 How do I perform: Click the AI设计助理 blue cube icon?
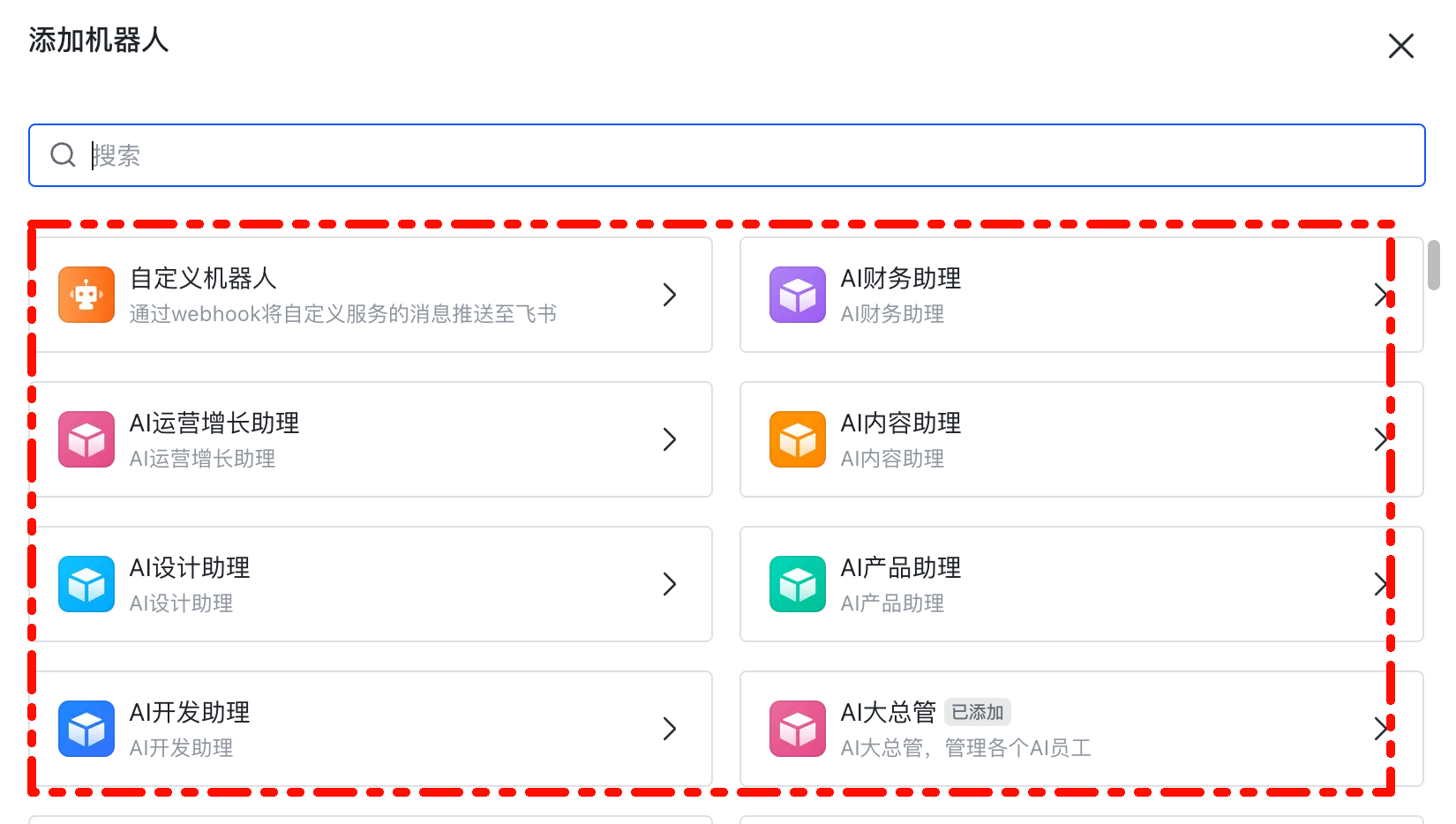(x=86, y=584)
